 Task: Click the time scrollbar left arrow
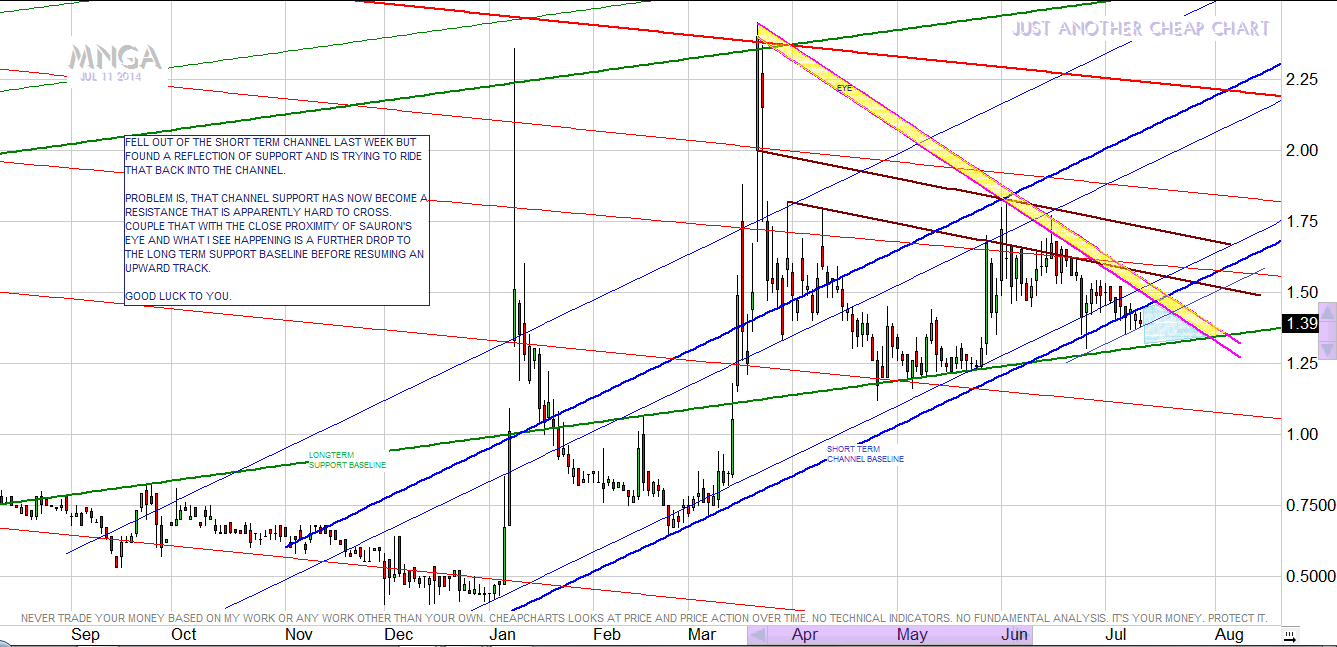(x=759, y=635)
